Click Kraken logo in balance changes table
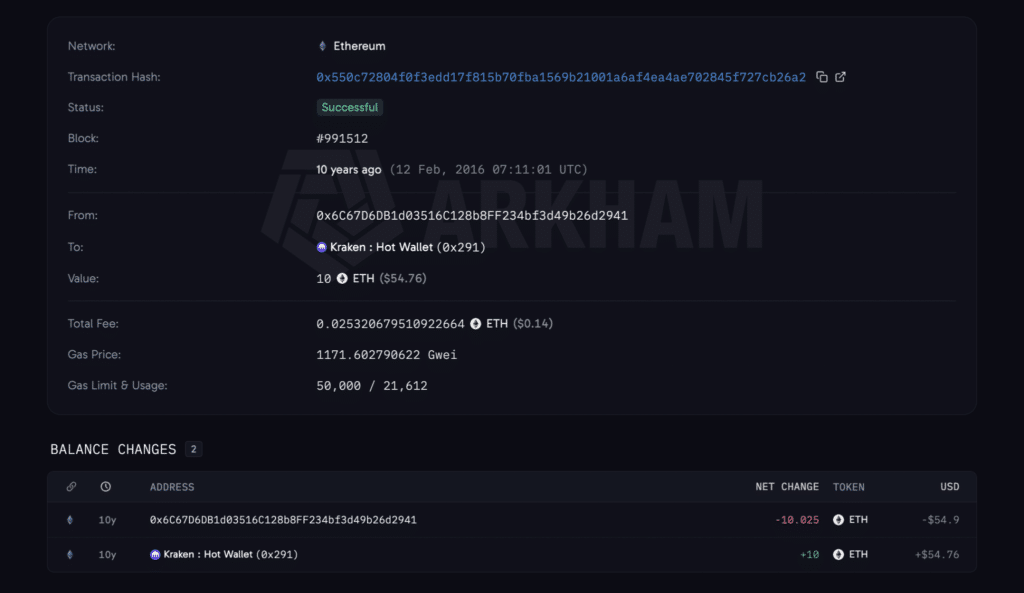 [155, 554]
